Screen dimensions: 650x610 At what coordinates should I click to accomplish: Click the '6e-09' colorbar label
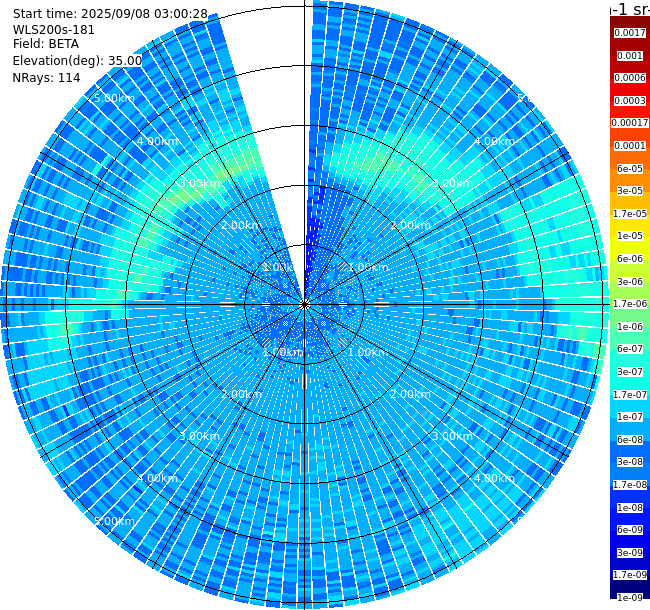pos(630,530)
